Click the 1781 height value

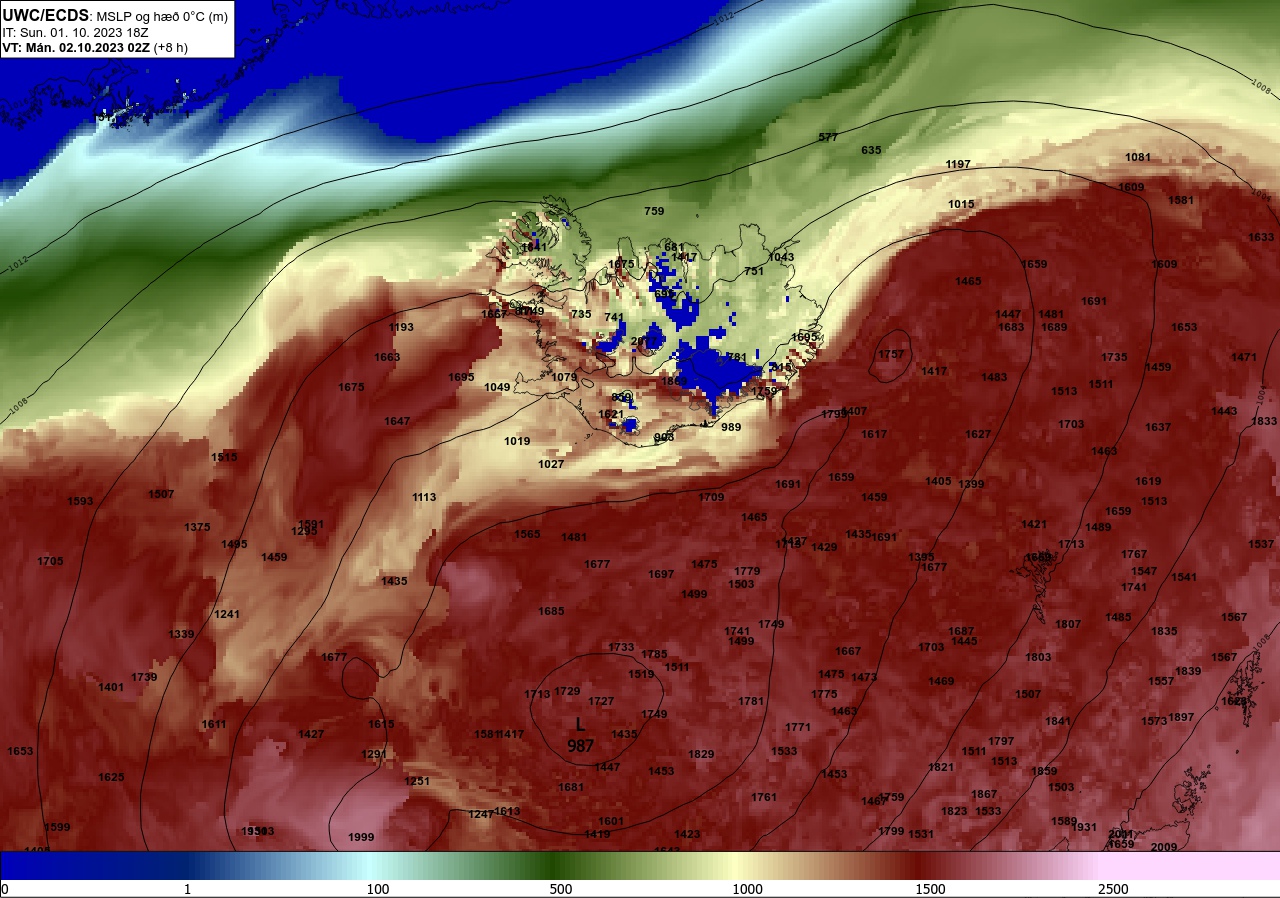[751, 701]
